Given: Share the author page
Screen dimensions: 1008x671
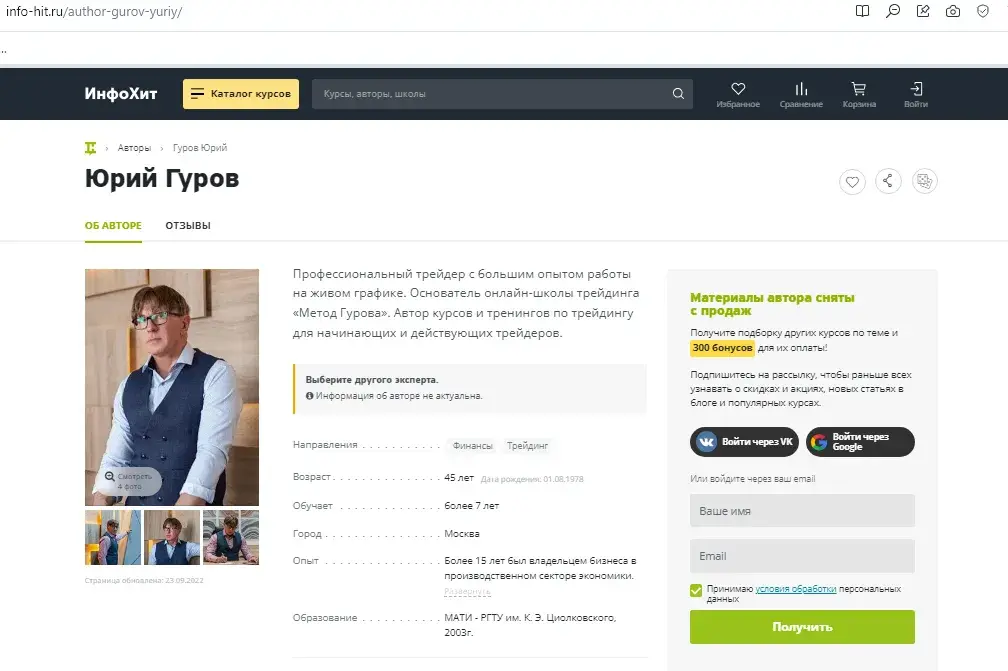Looking at the screenshot, I should pos(888,181).
